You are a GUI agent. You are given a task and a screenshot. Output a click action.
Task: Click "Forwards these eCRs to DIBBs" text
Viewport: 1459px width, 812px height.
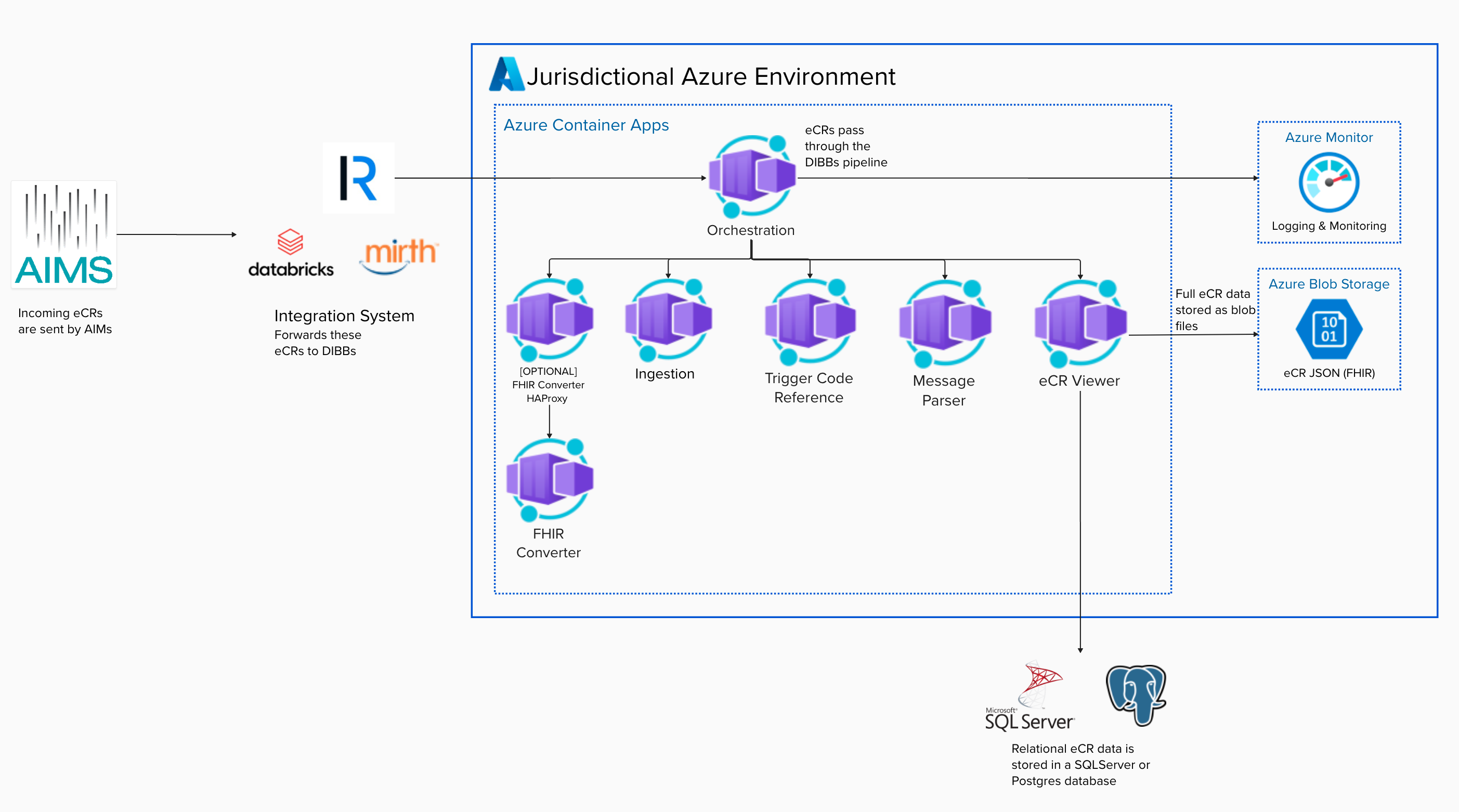[318, 343]
